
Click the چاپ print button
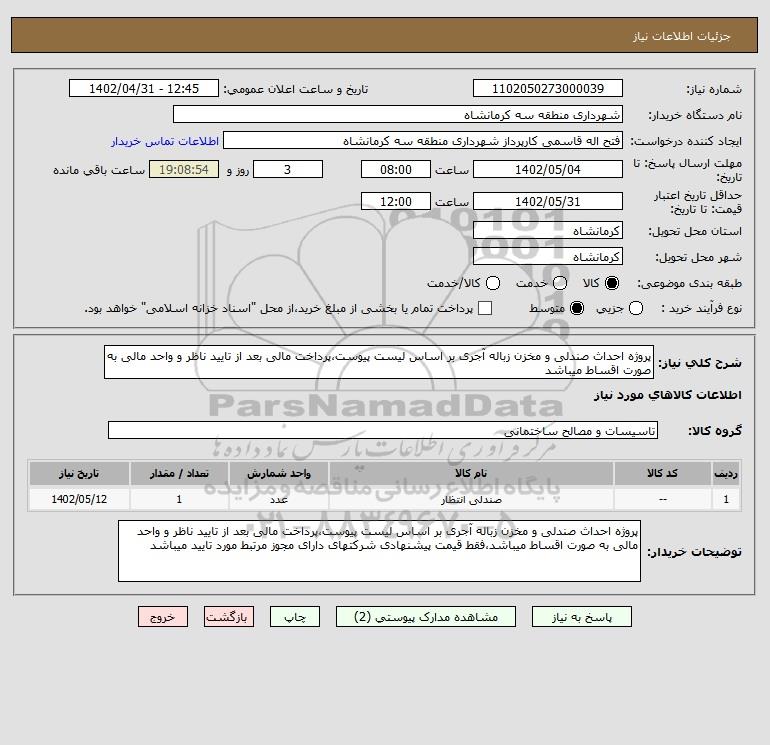(295, 617)
